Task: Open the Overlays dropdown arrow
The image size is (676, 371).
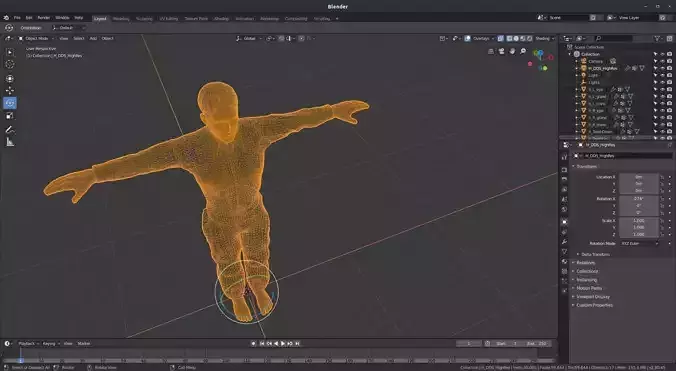Action: click(493, 38)
